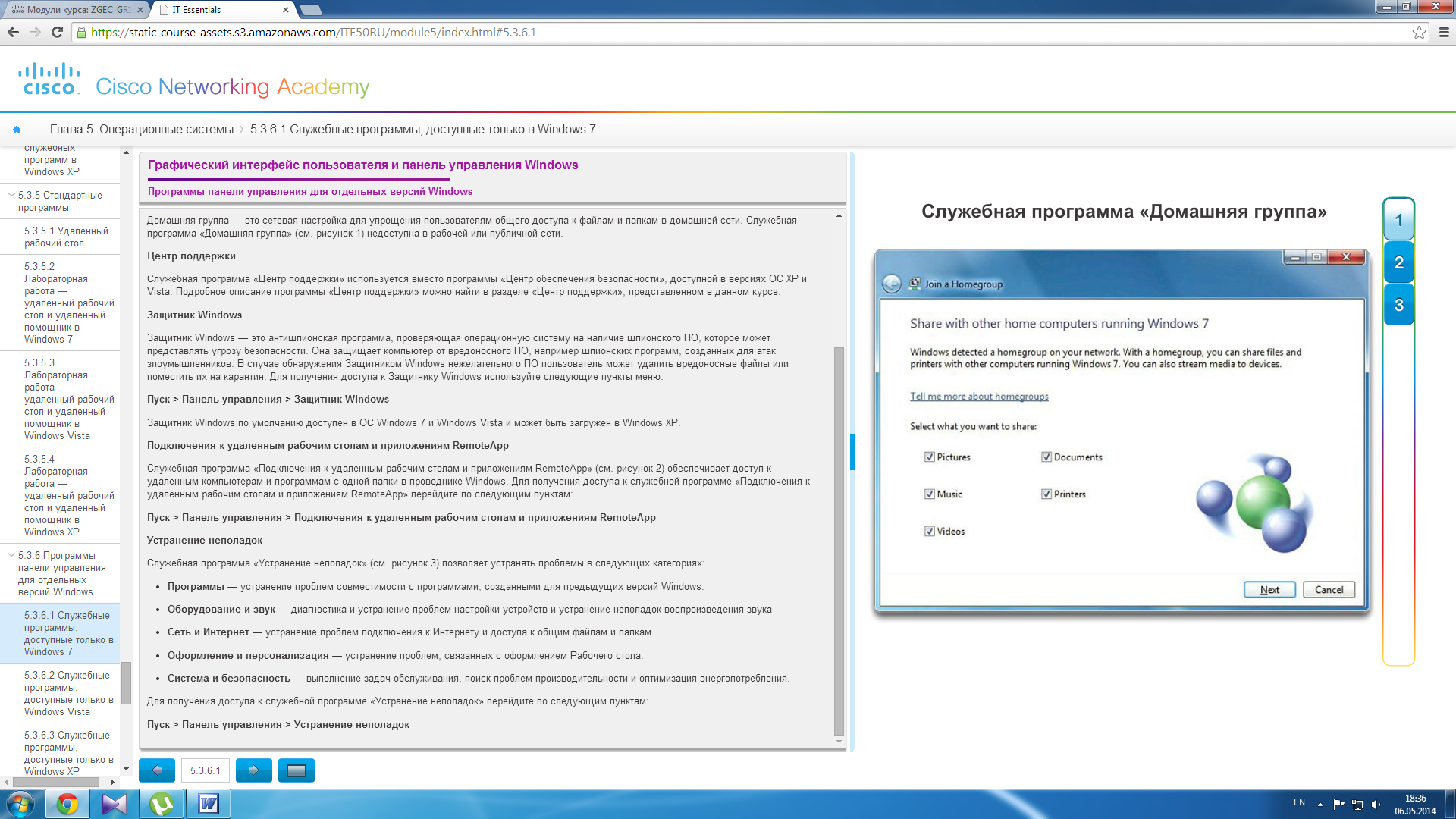Click content scrollbar up arrow
This screenshot has width=1456, height=819.
pyautogui.click(x=839, y=216)
